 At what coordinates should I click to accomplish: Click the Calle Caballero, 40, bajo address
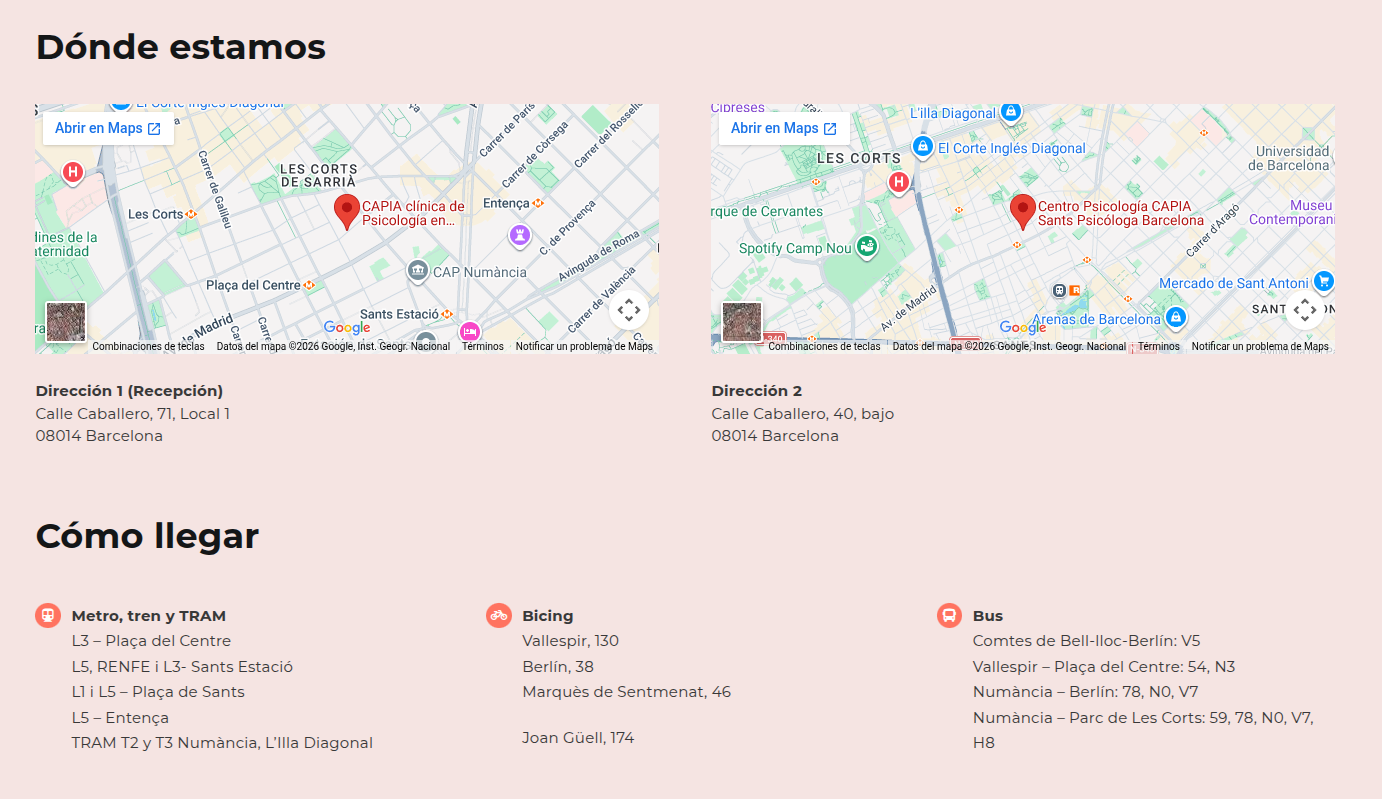click(803, 413)
